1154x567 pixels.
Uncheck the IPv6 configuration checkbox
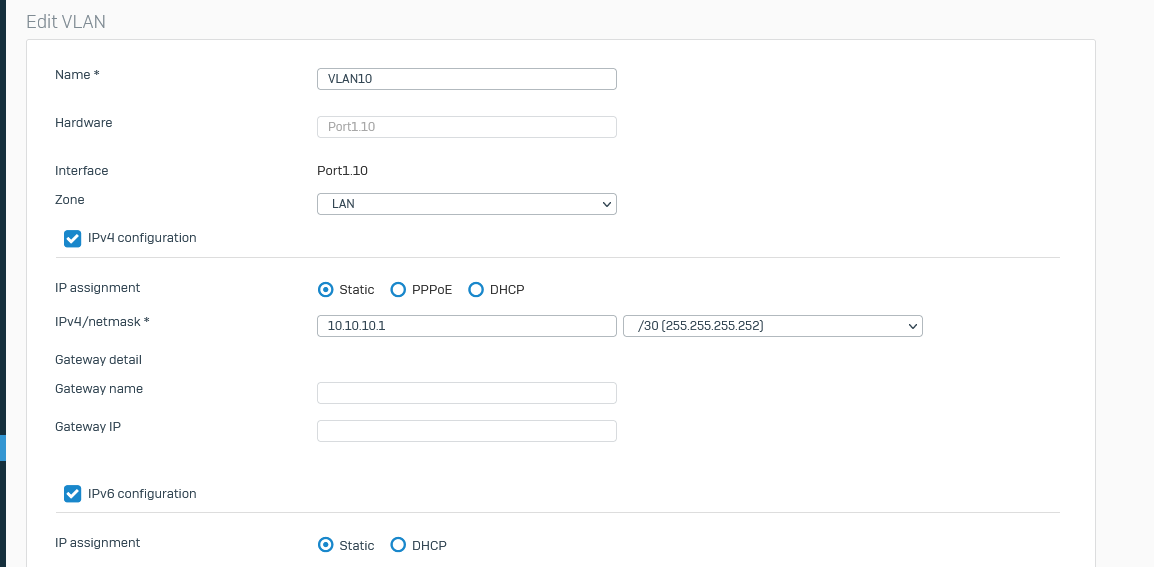(x=72, y=493)
